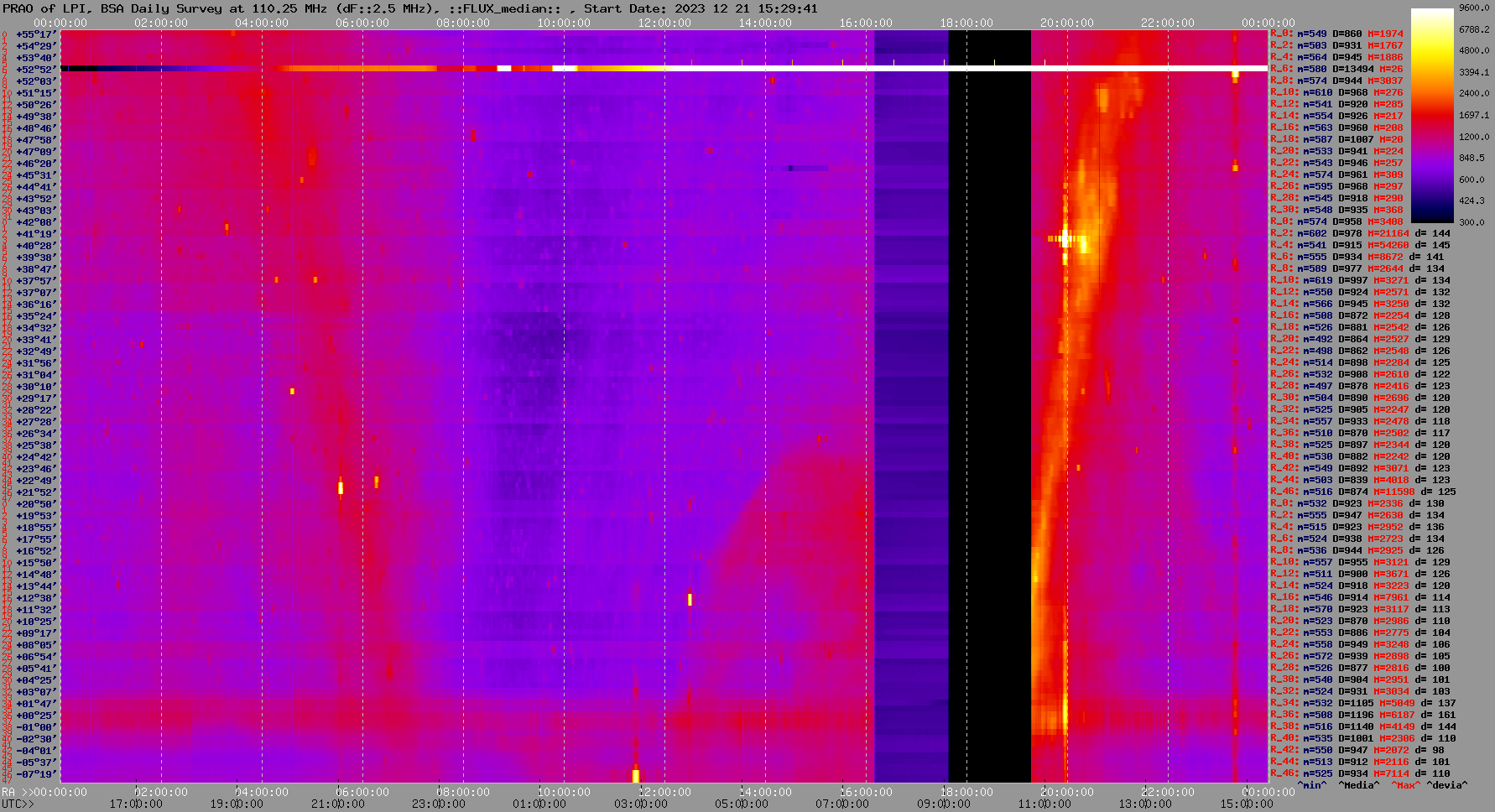
Task: Click the 2400.0 color scale value
Action: pyautogui.click(x=1474, y=93)
